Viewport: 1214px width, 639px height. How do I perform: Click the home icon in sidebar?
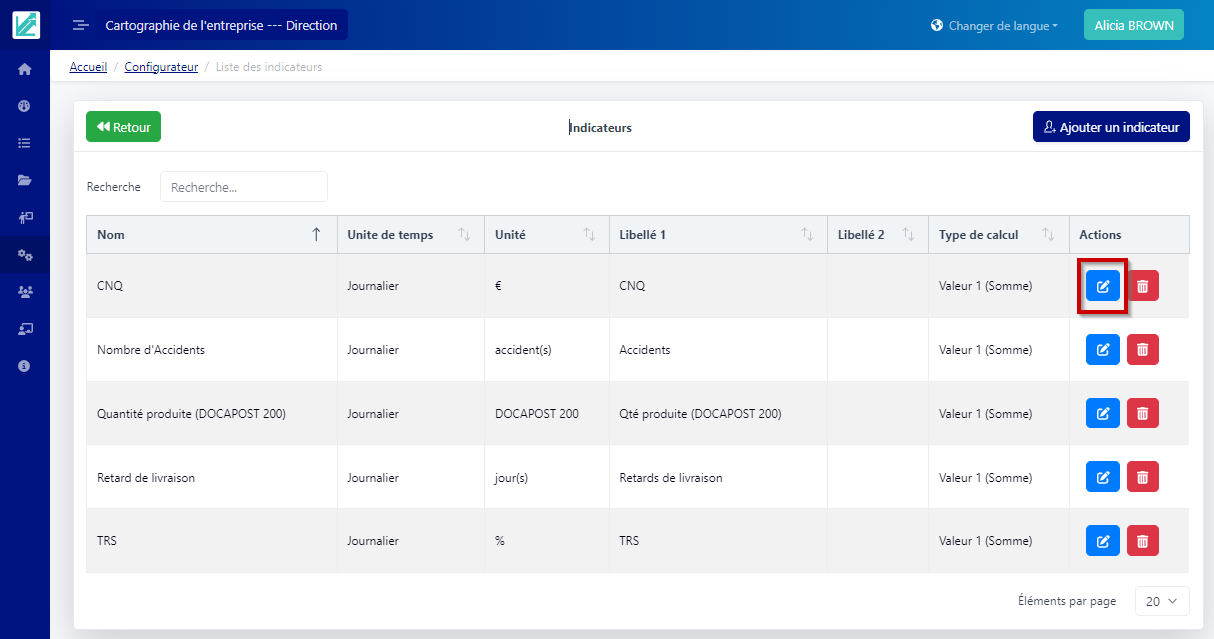tap(25, 69)
